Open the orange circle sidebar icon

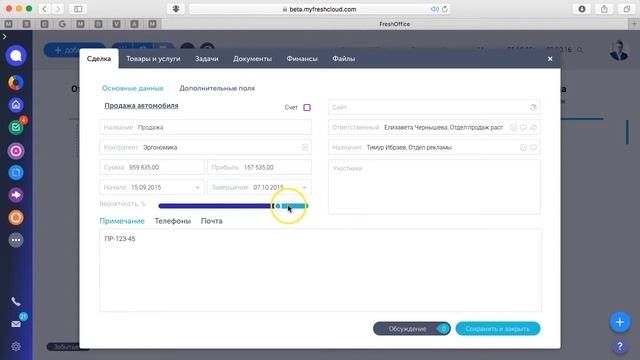click(16, 218)
